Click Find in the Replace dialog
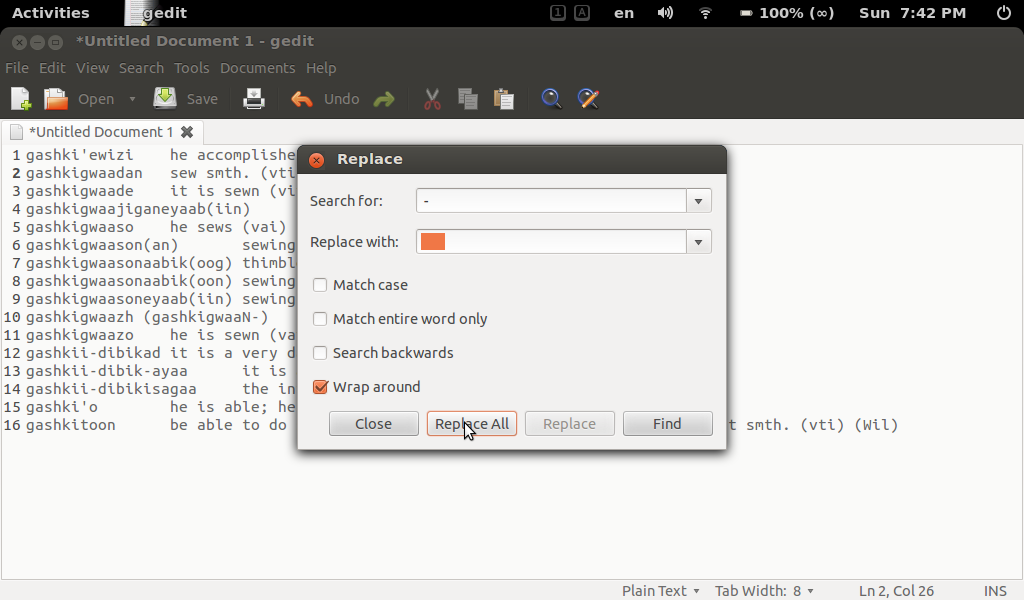This screenshot has height=600, width=1024. [667, 423]
